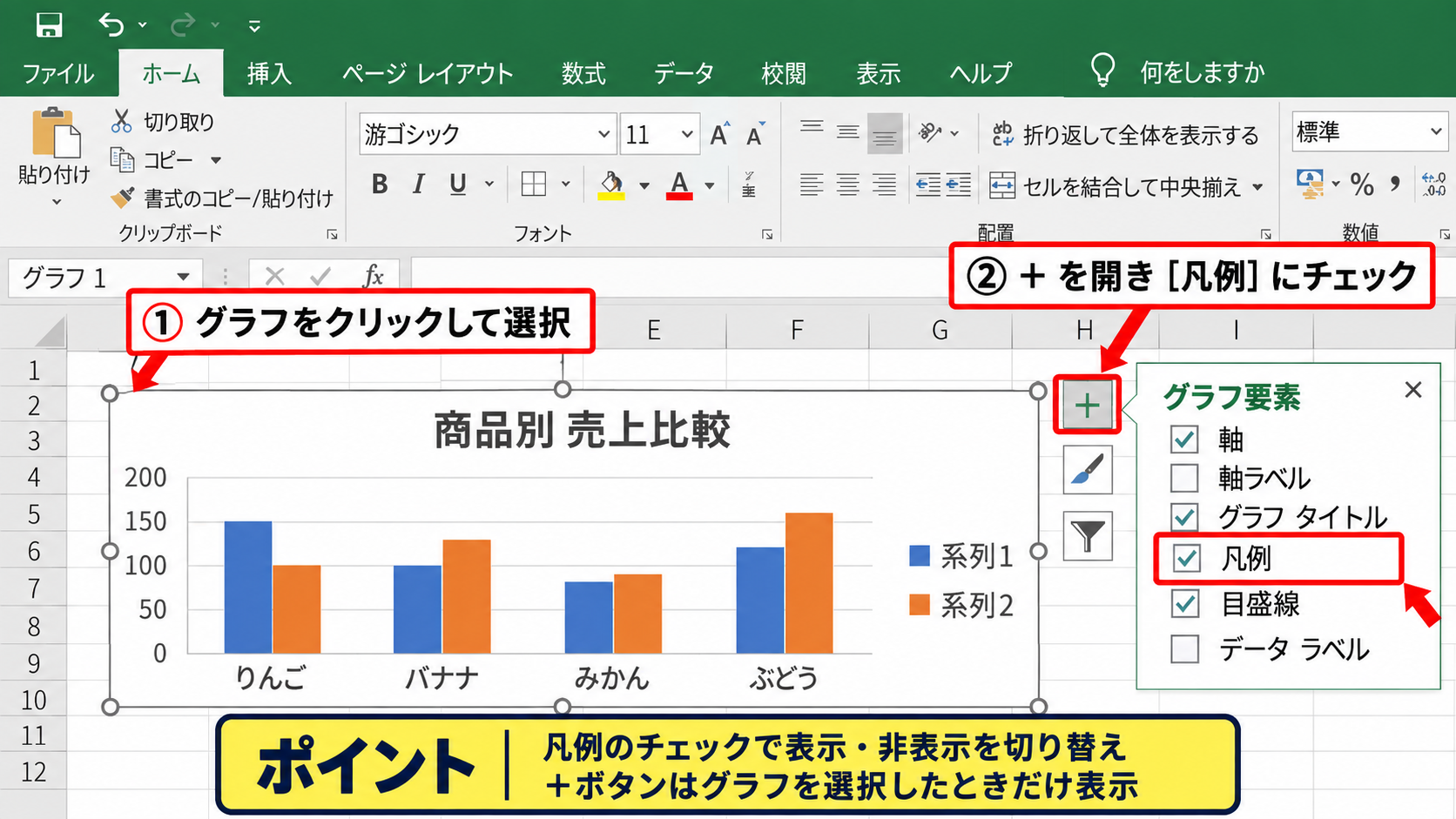Uncheck the 目盛線 gridlines checkbox

pyautogui.click(x=1185, y=603)
